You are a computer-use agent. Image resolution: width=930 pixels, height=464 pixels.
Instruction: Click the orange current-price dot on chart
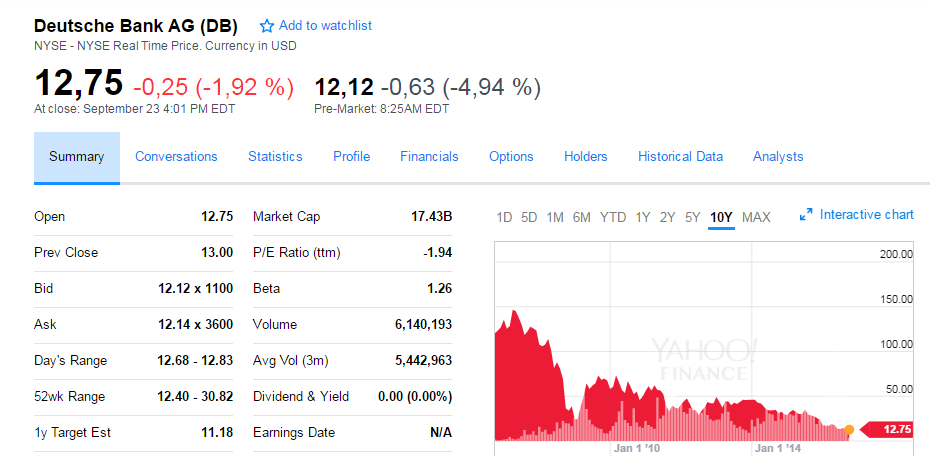849,430
